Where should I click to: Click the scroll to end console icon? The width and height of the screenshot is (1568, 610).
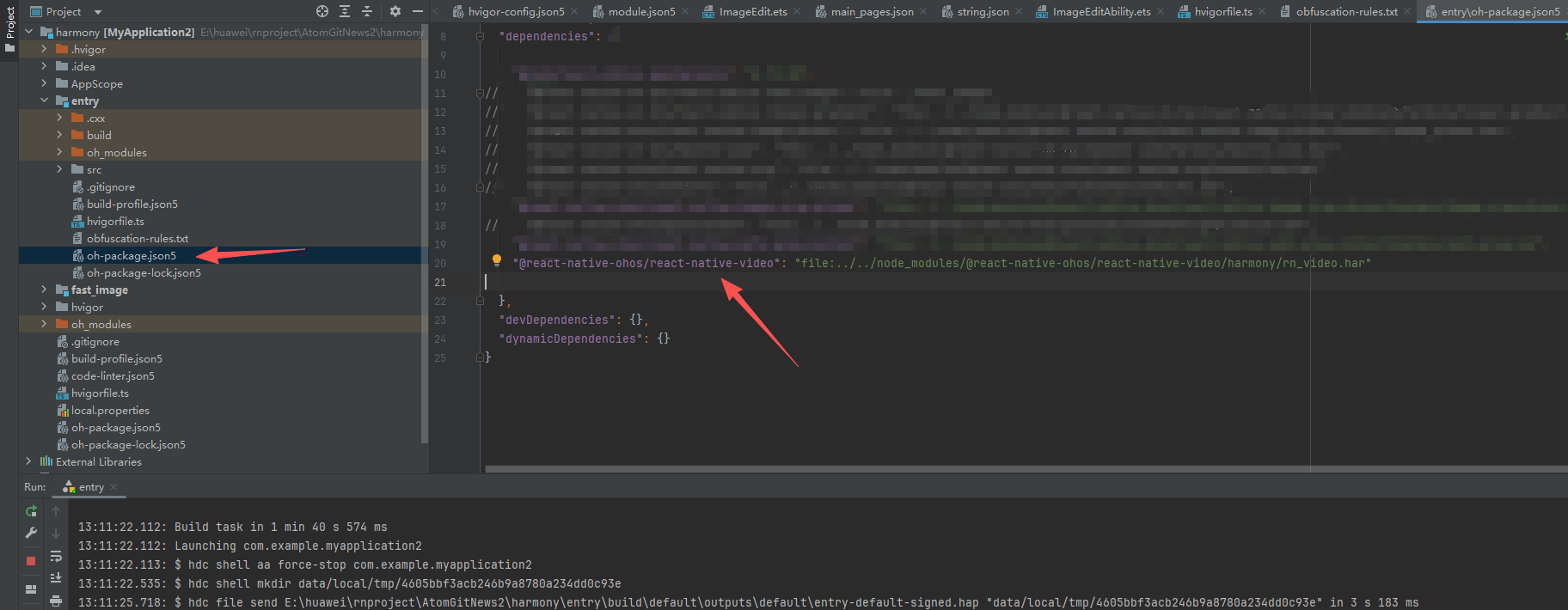point(56,578)
